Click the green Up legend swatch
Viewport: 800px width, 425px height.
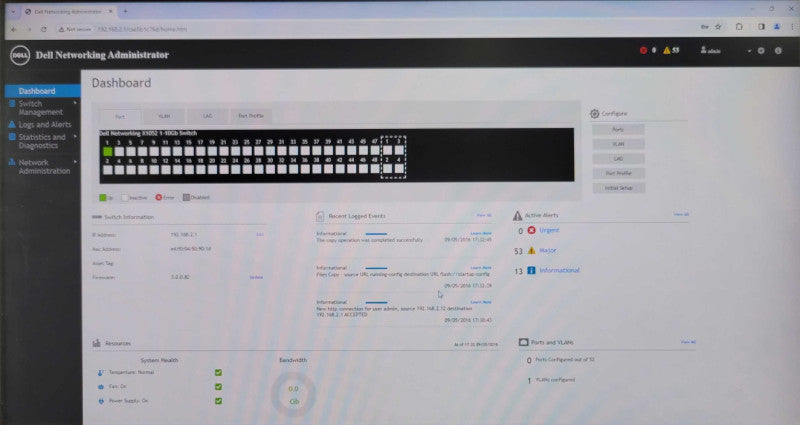click(x=103, y=197)
